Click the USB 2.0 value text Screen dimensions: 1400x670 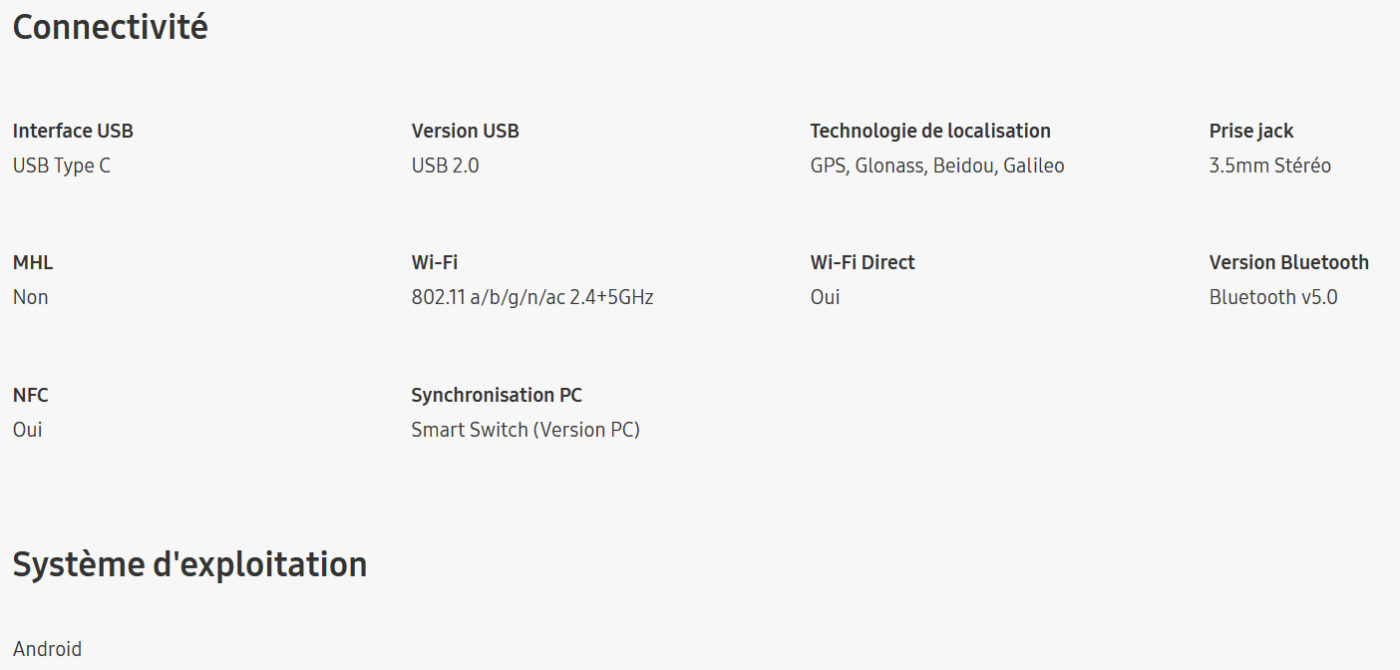[445, 166]
